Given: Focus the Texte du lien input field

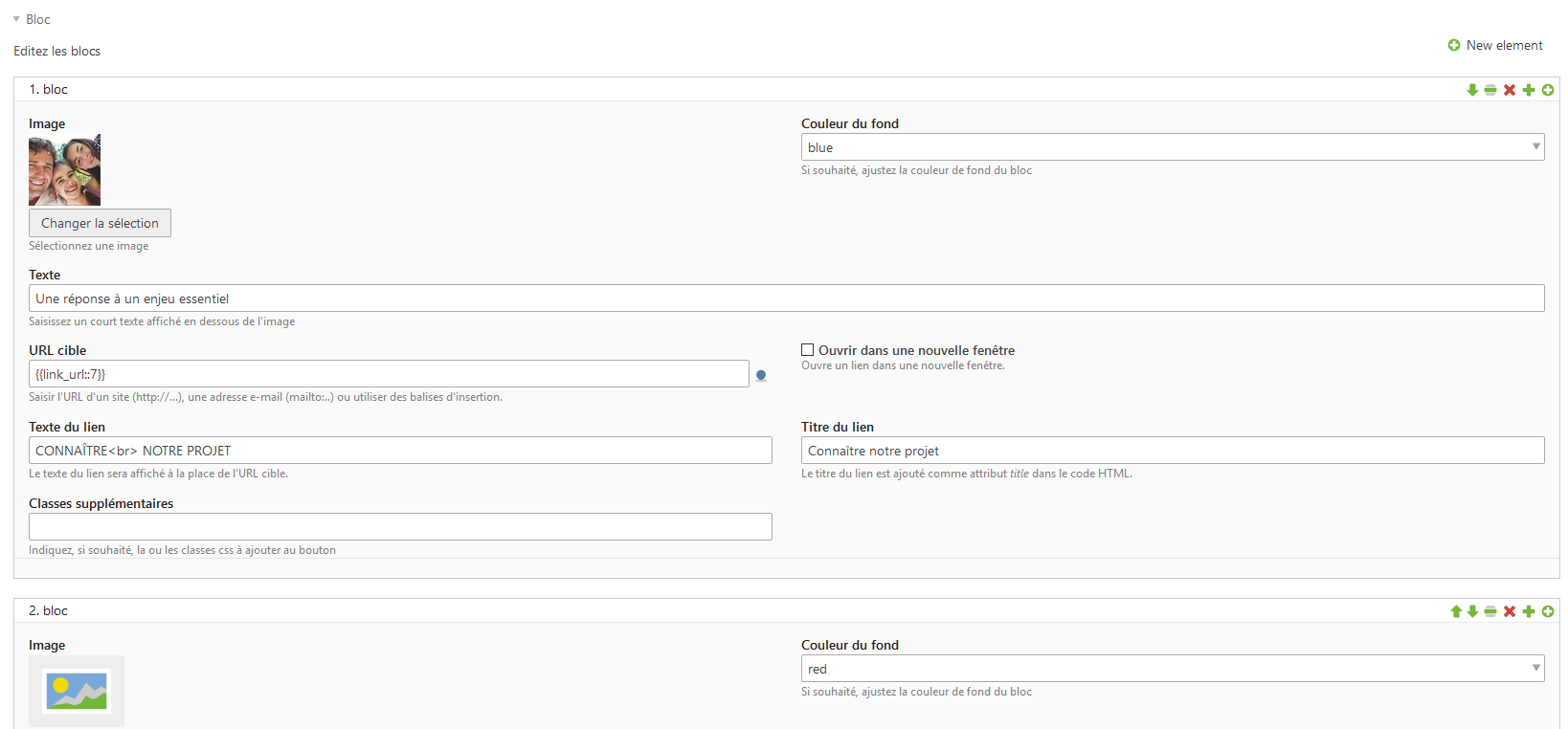Looking at the screenshot, I should click(x=400, y=451).
